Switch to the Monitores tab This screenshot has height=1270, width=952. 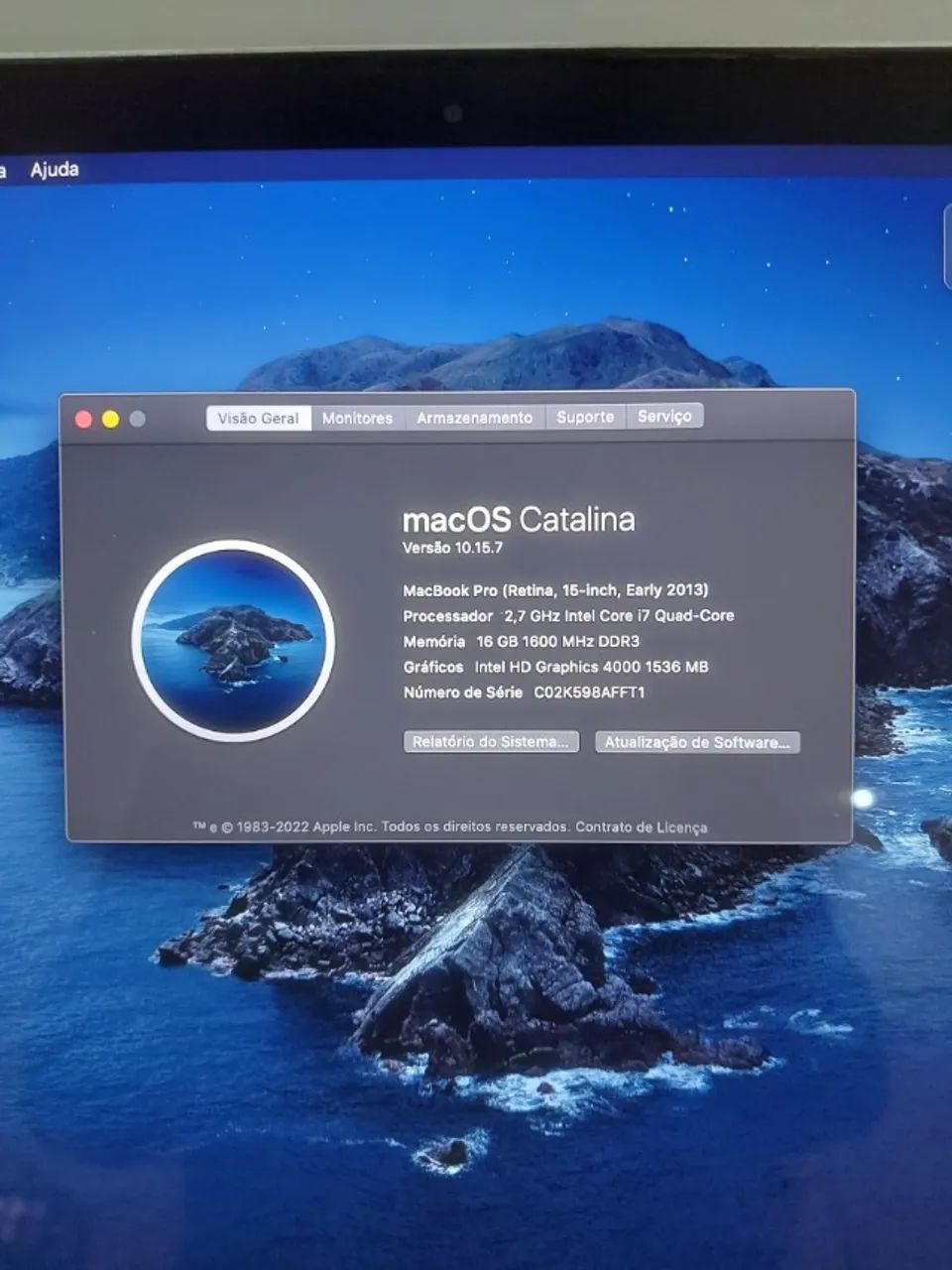(357, 418)
